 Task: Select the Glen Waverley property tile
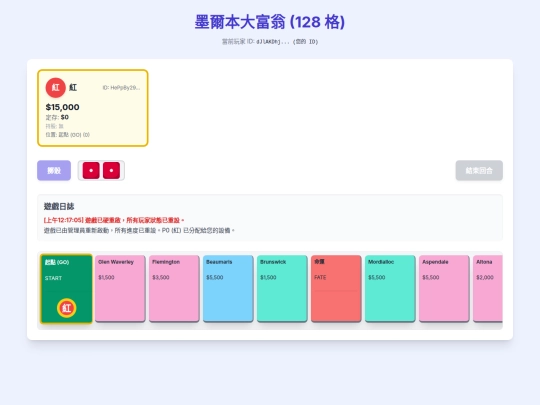(x=120, y=289)
